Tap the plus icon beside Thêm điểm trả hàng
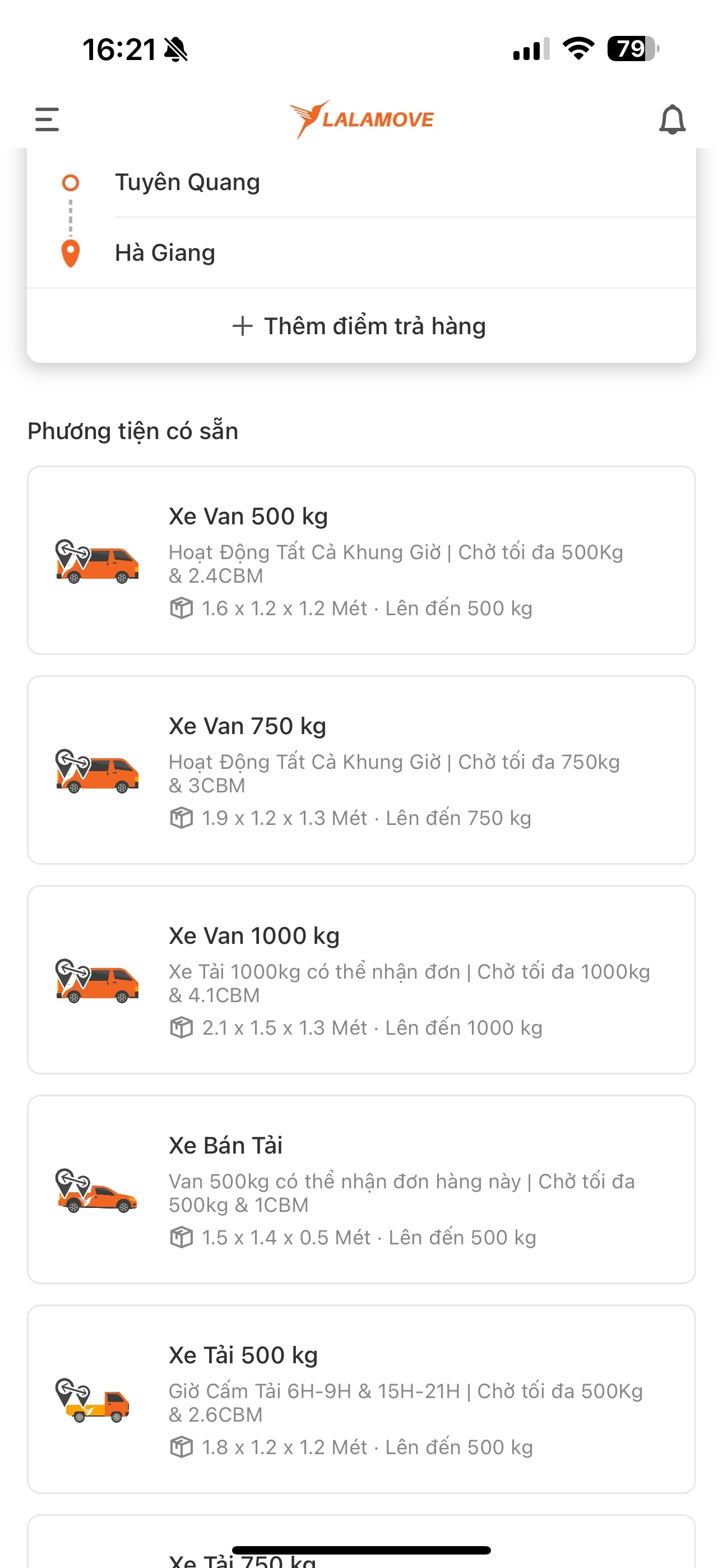723x1568 pixels. 242,326
